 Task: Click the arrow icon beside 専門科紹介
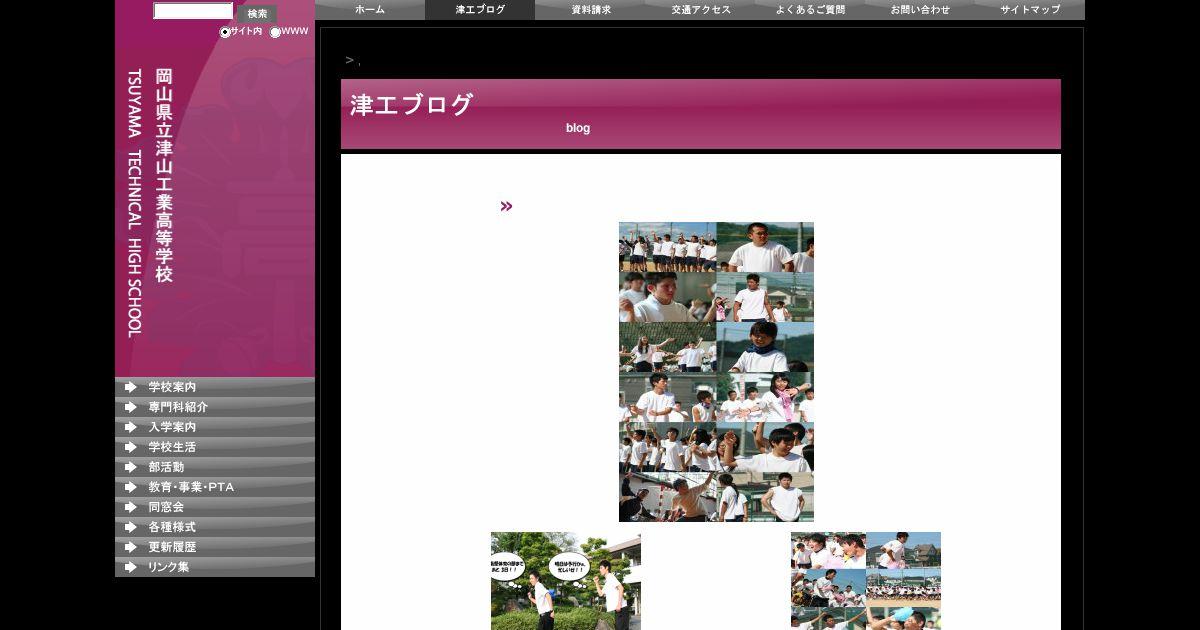[130, 407]
